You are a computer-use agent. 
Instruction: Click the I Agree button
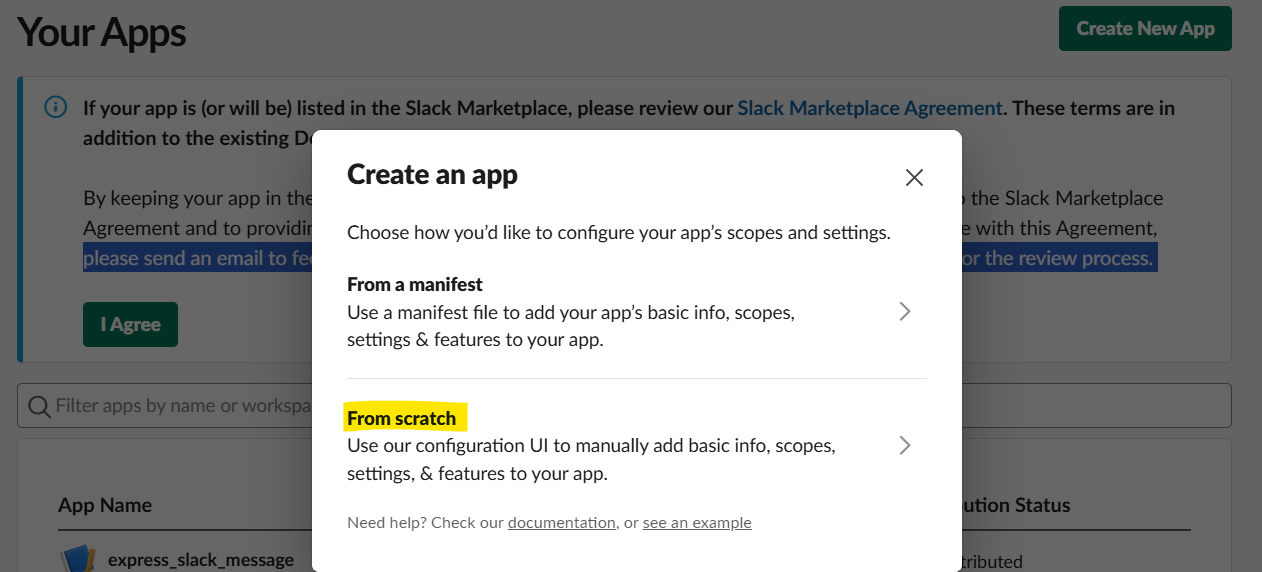(x=130, y=324)
